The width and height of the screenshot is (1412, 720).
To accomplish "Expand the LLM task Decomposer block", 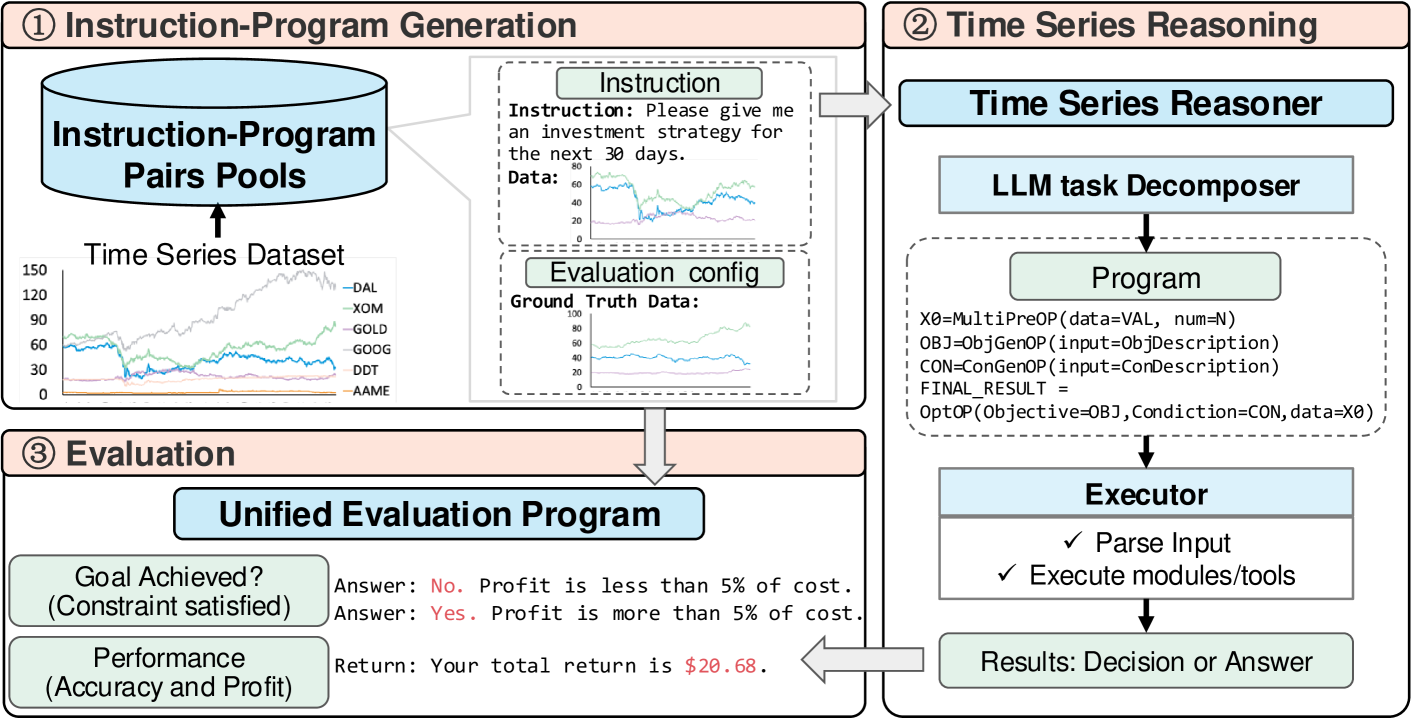I will (1145, 185).
